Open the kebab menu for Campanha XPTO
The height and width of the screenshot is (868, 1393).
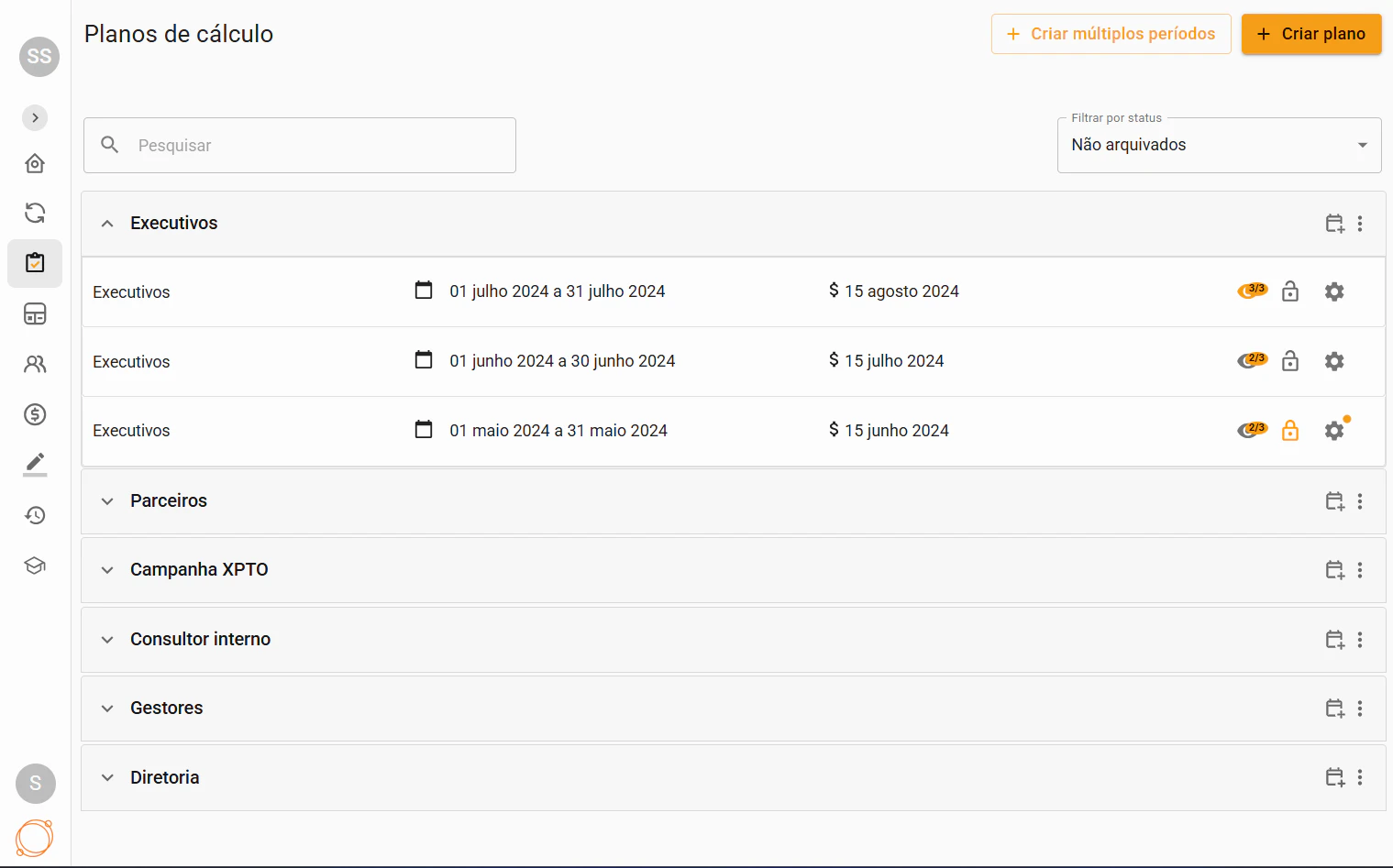click(x=1360, y=570)
